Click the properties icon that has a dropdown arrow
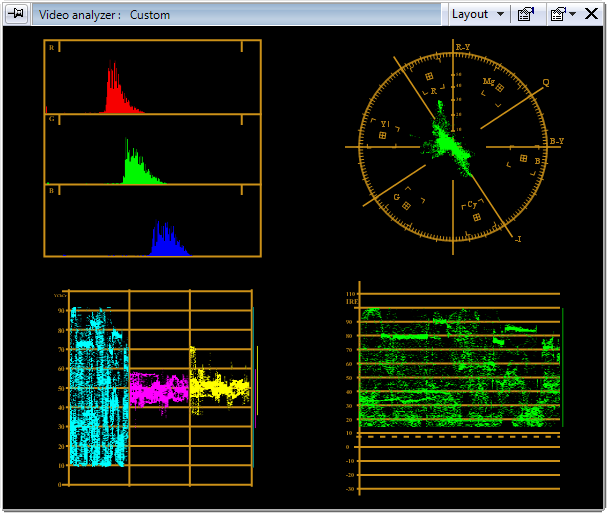Screen dimensions: 607x513 558,14
